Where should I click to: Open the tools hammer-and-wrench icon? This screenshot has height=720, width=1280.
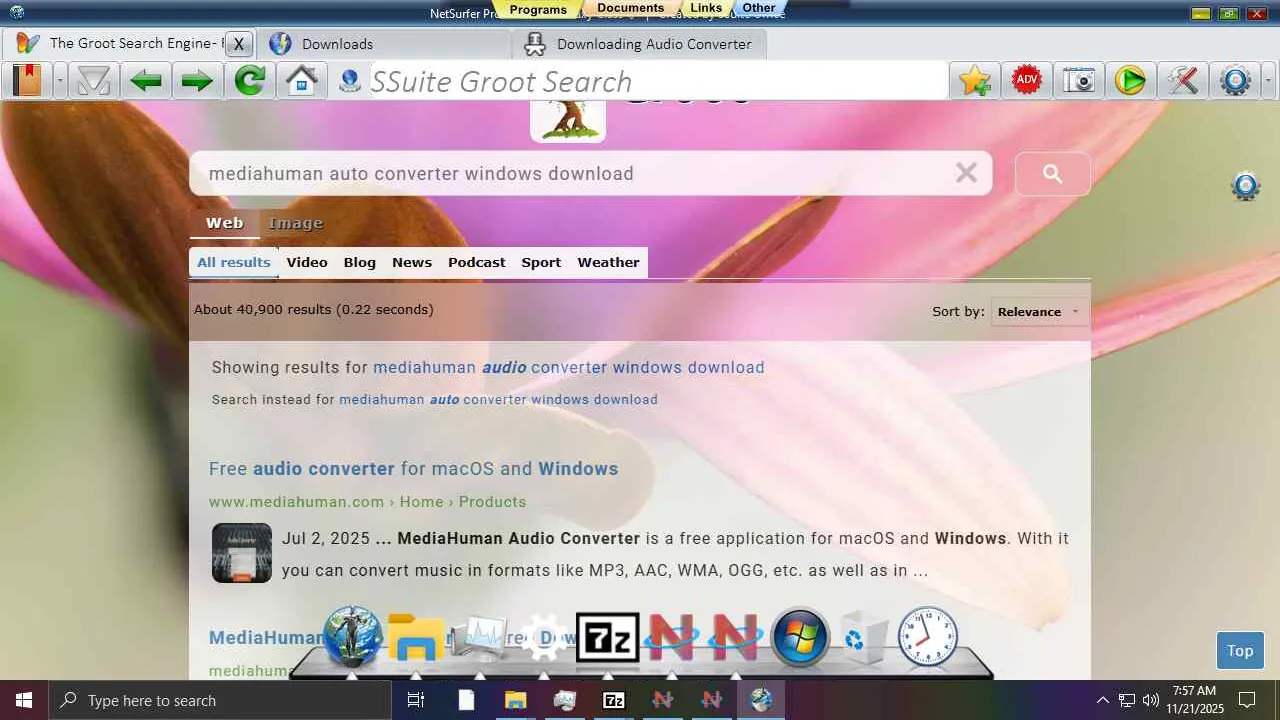pos(1182,81)
